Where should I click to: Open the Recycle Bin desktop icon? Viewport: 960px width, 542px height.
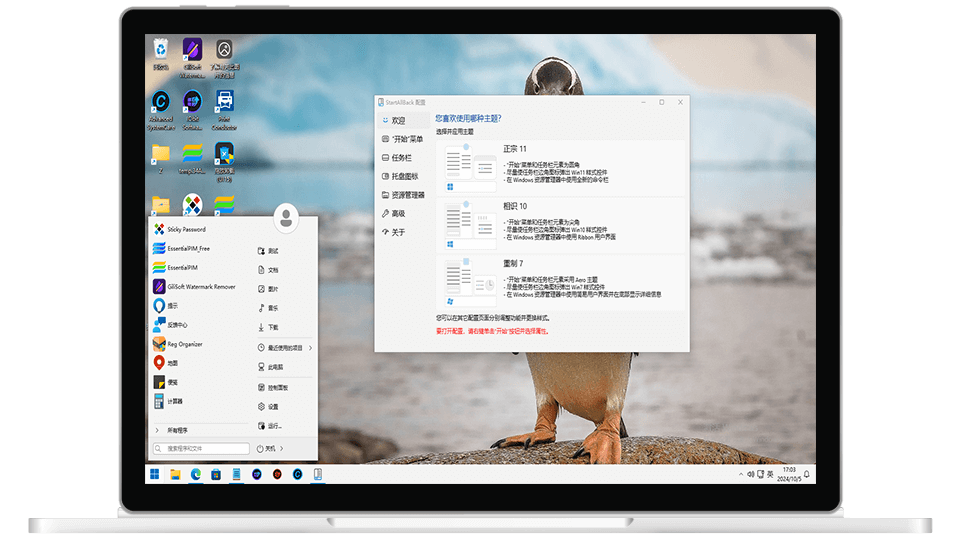160,50
